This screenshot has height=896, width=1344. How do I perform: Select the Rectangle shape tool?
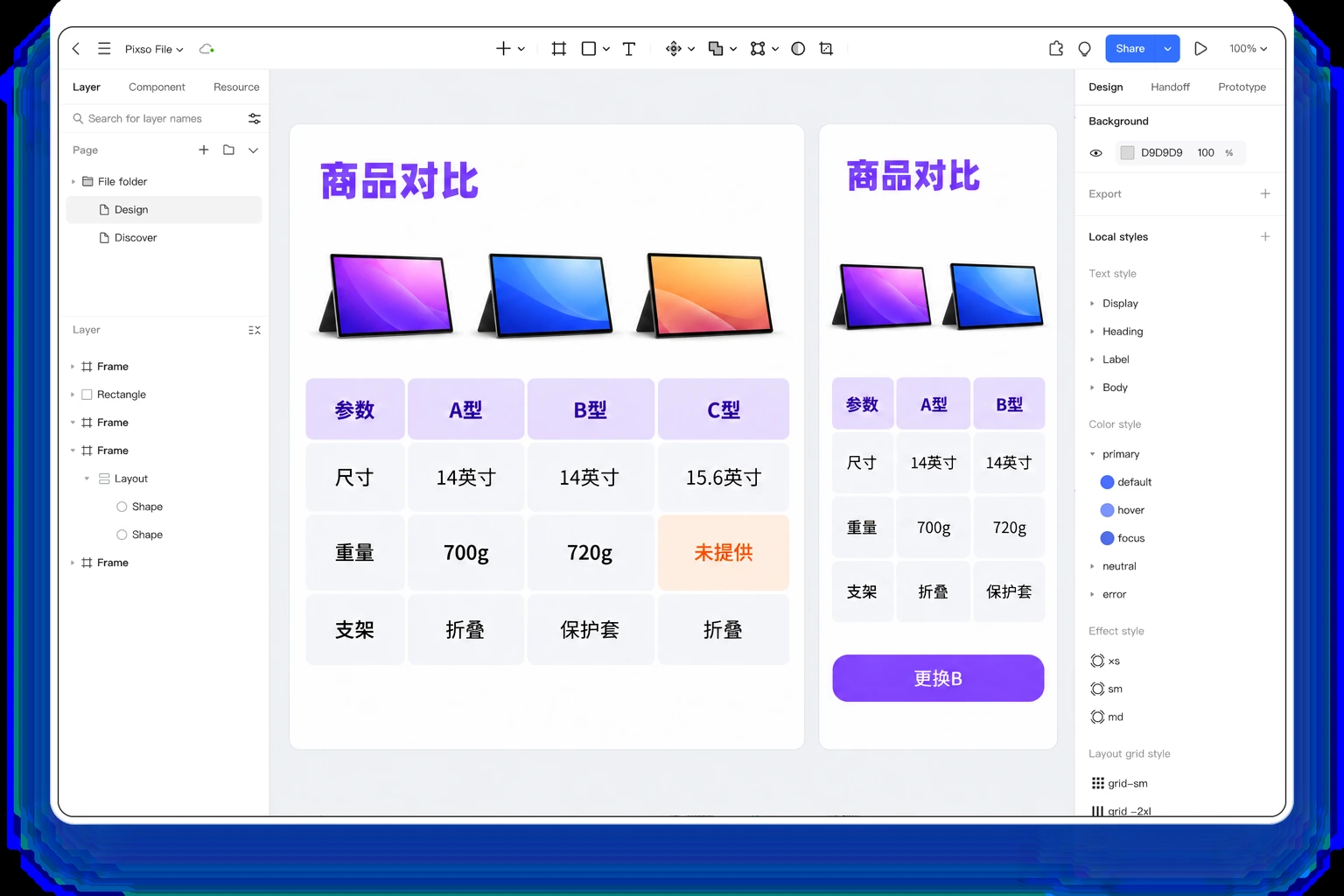pos(589,49)
